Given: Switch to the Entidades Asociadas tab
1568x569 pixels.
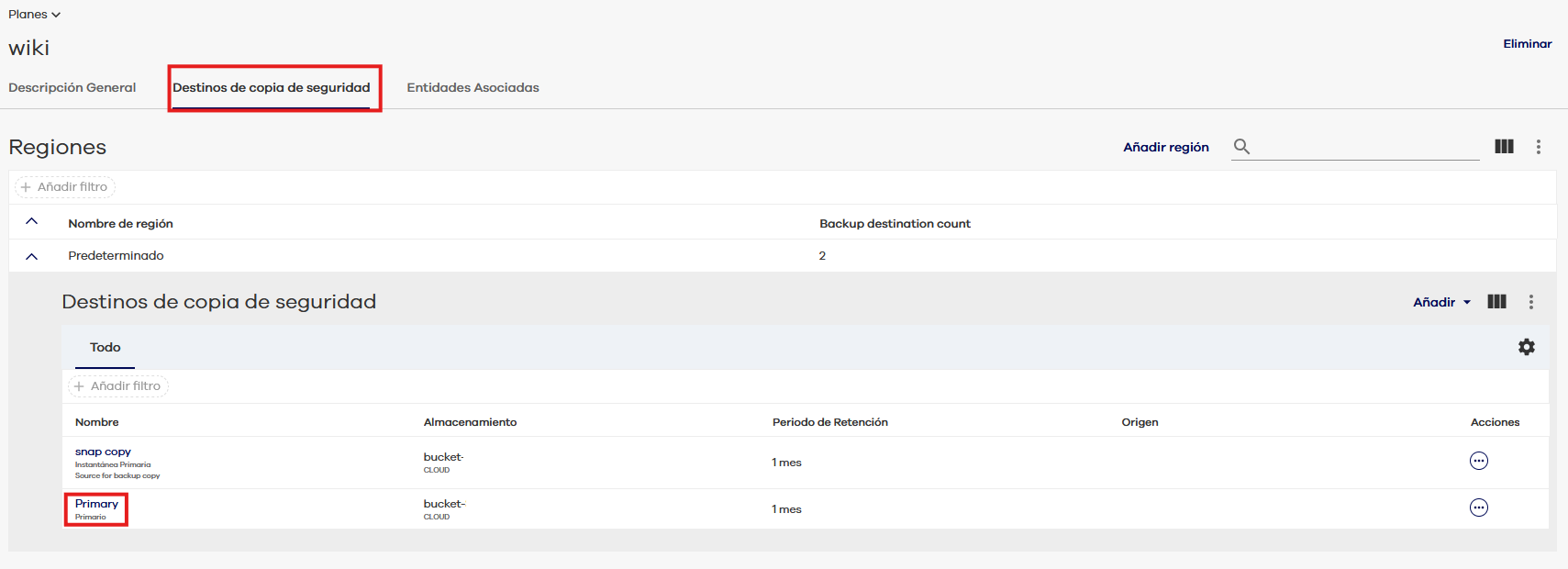Looking at the screenshot, I should [473, 88].
